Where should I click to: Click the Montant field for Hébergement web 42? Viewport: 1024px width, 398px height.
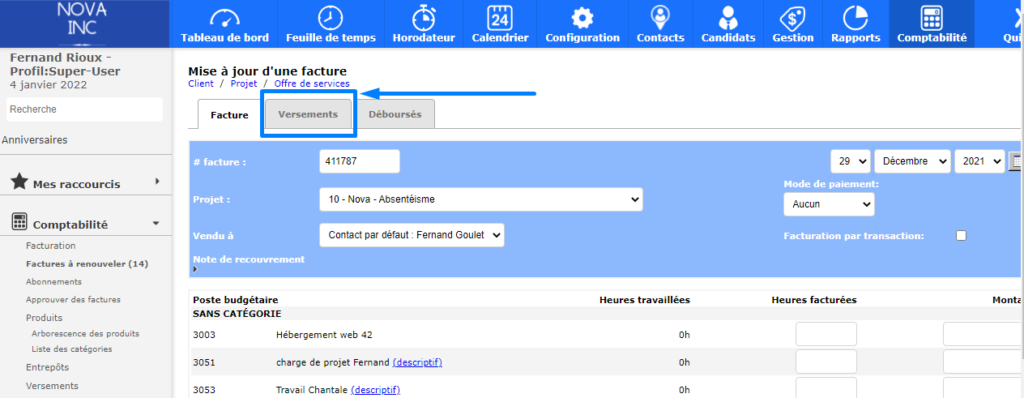click(x=983, y=335)
